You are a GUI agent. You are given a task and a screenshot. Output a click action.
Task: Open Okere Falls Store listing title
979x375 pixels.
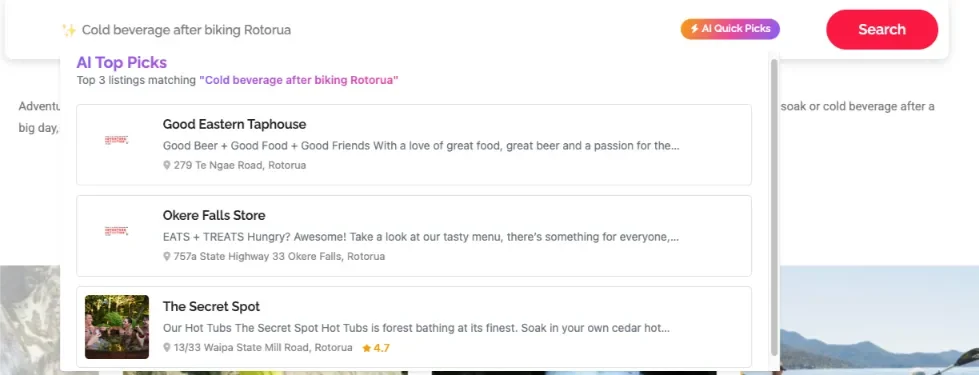214,215
